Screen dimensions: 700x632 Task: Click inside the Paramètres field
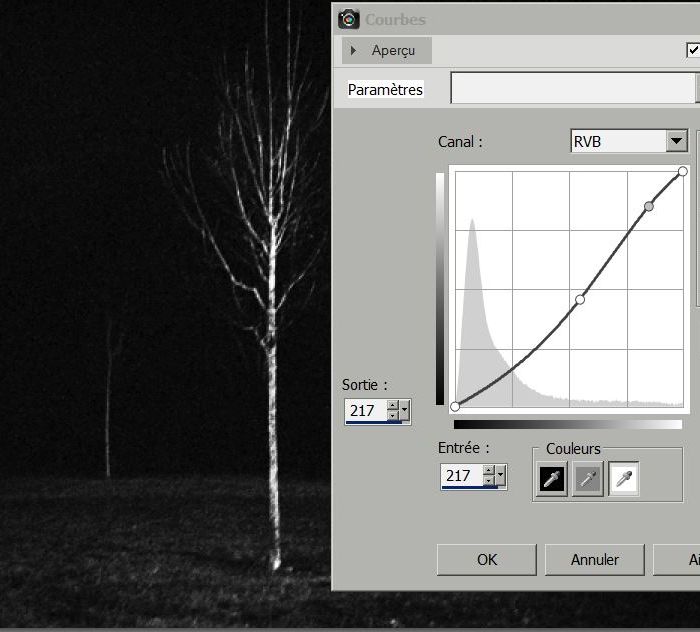pyautogui.click(x=572, y=89)
